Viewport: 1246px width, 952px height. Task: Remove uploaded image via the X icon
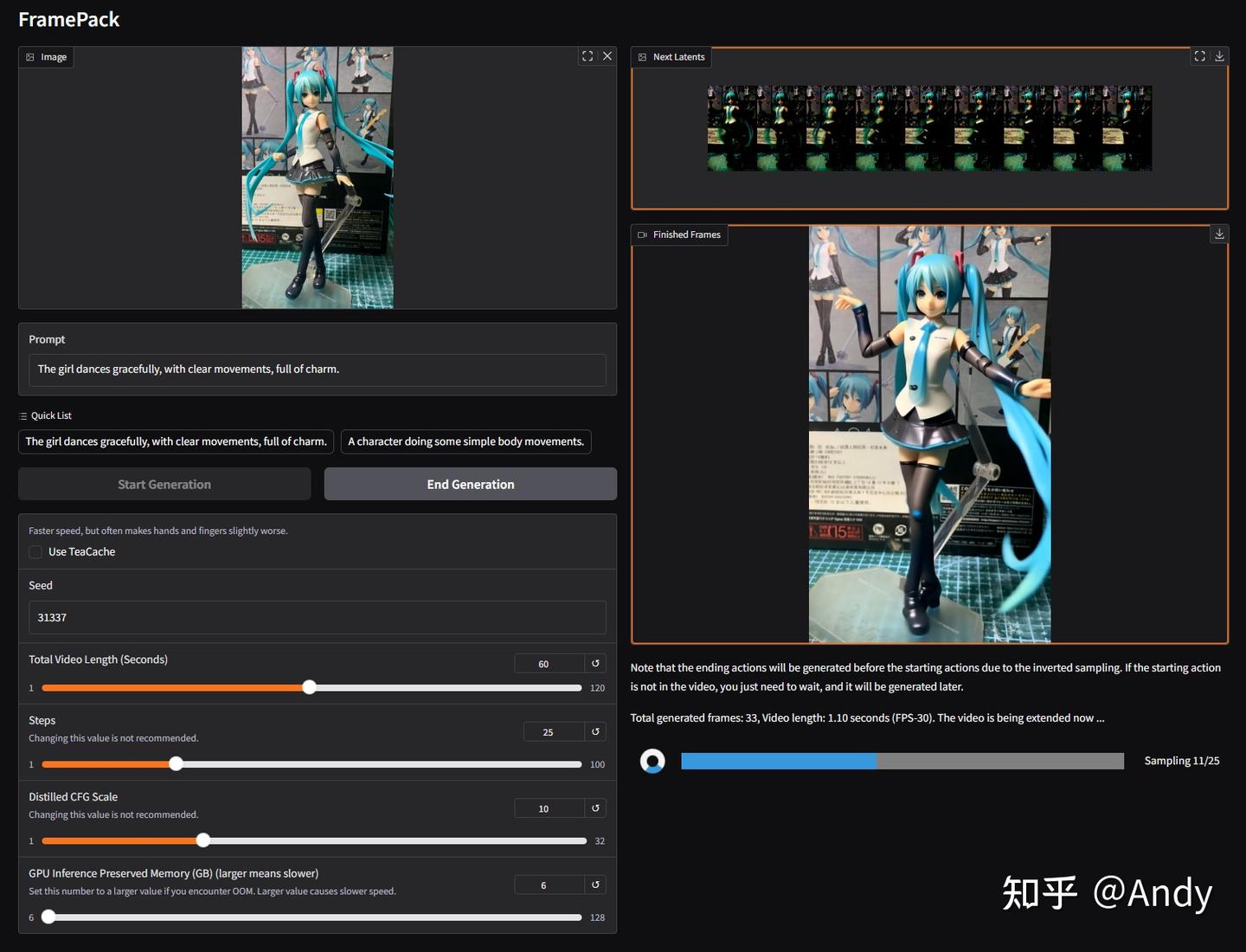point(607,55)
